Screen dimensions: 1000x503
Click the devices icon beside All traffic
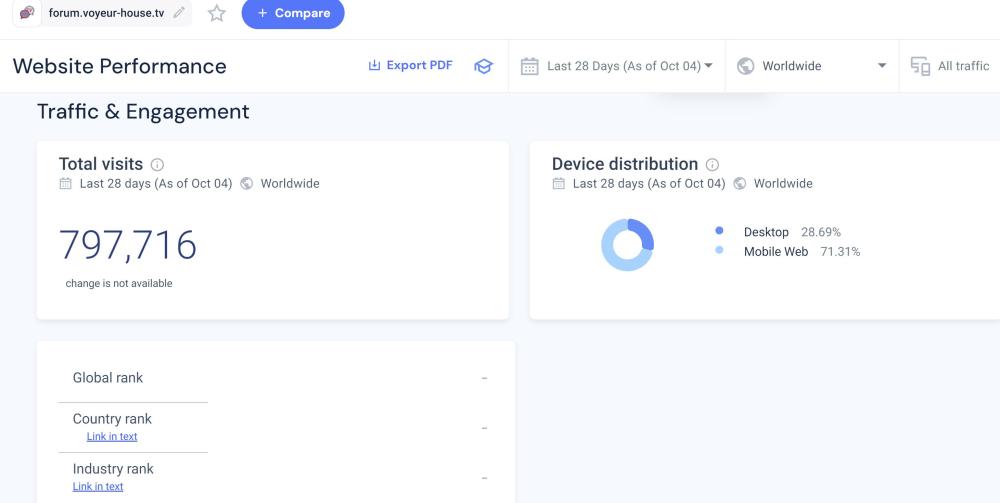(x=920, y=66)
